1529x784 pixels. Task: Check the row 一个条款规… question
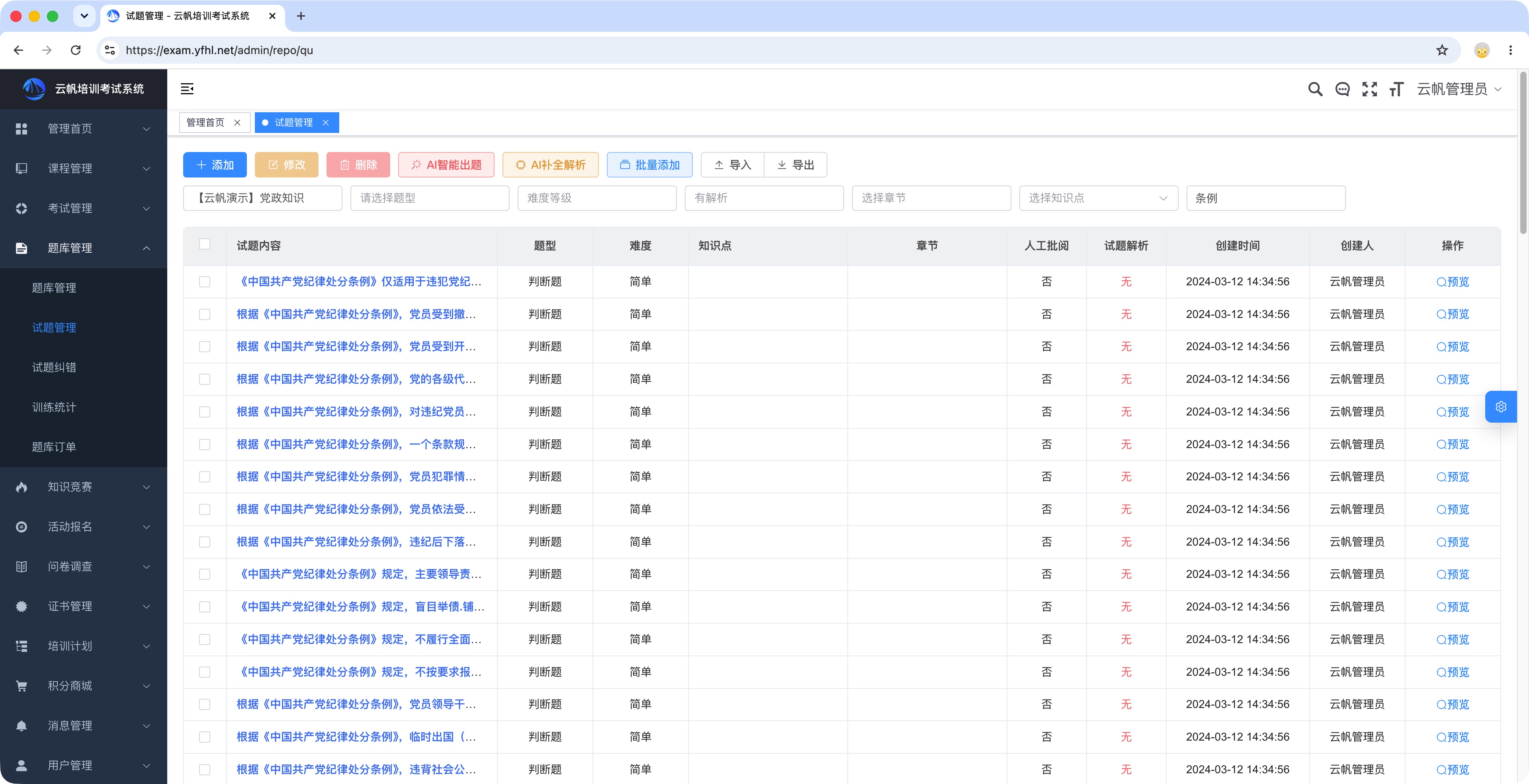[205, 445]
